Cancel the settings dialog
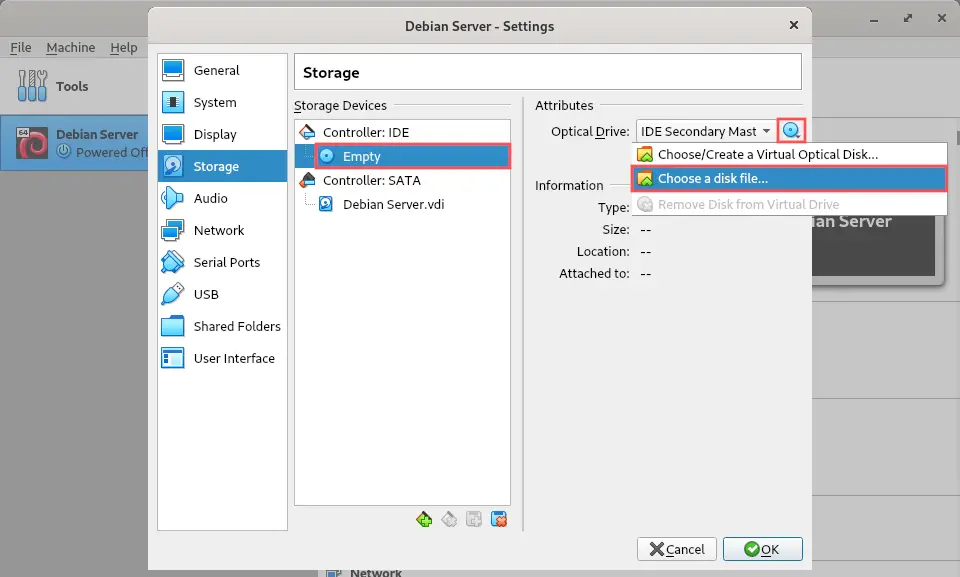Viewport: 960px width, 577px height. [677, 549]
